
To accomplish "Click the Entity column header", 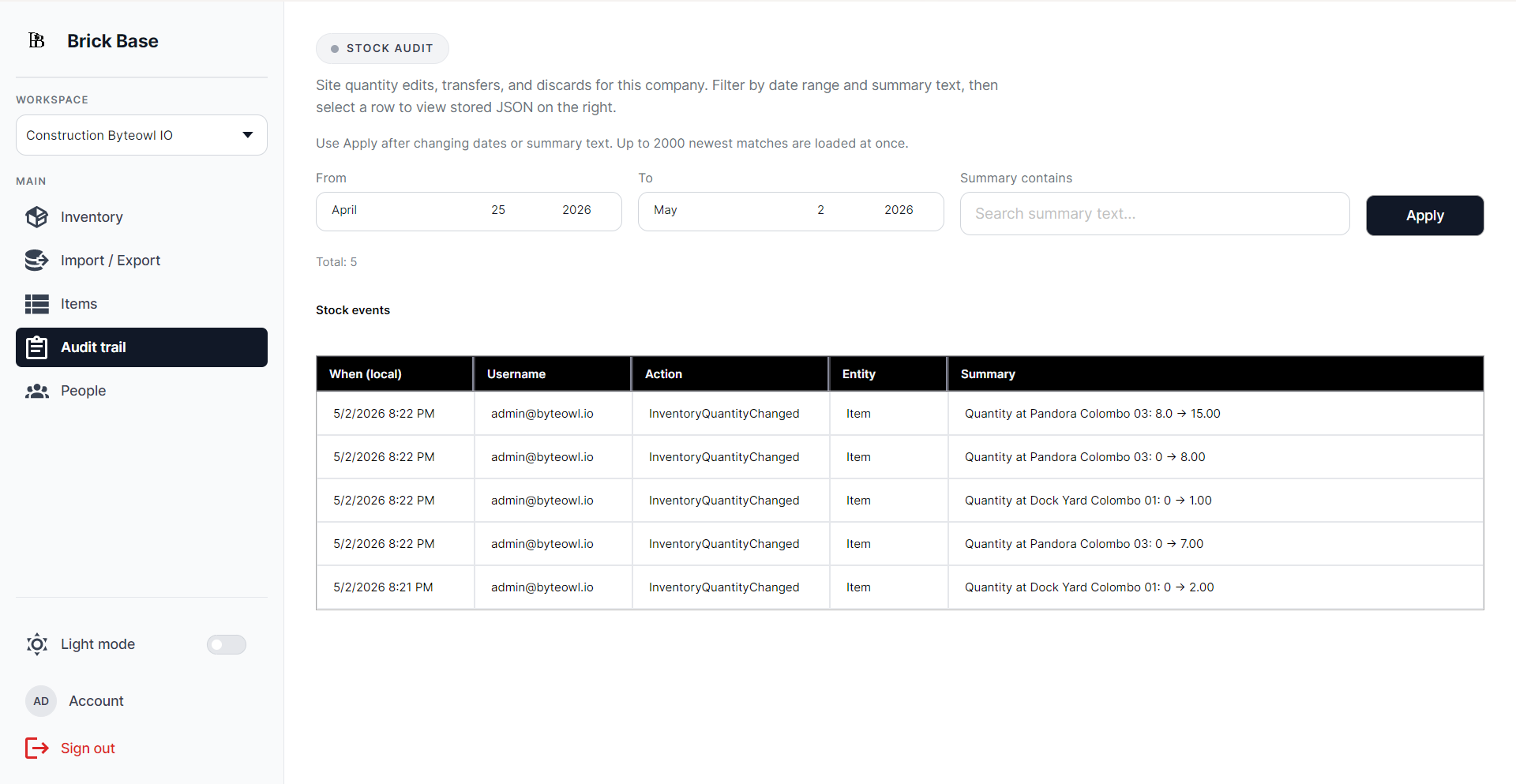I will (x=888, y=373).
